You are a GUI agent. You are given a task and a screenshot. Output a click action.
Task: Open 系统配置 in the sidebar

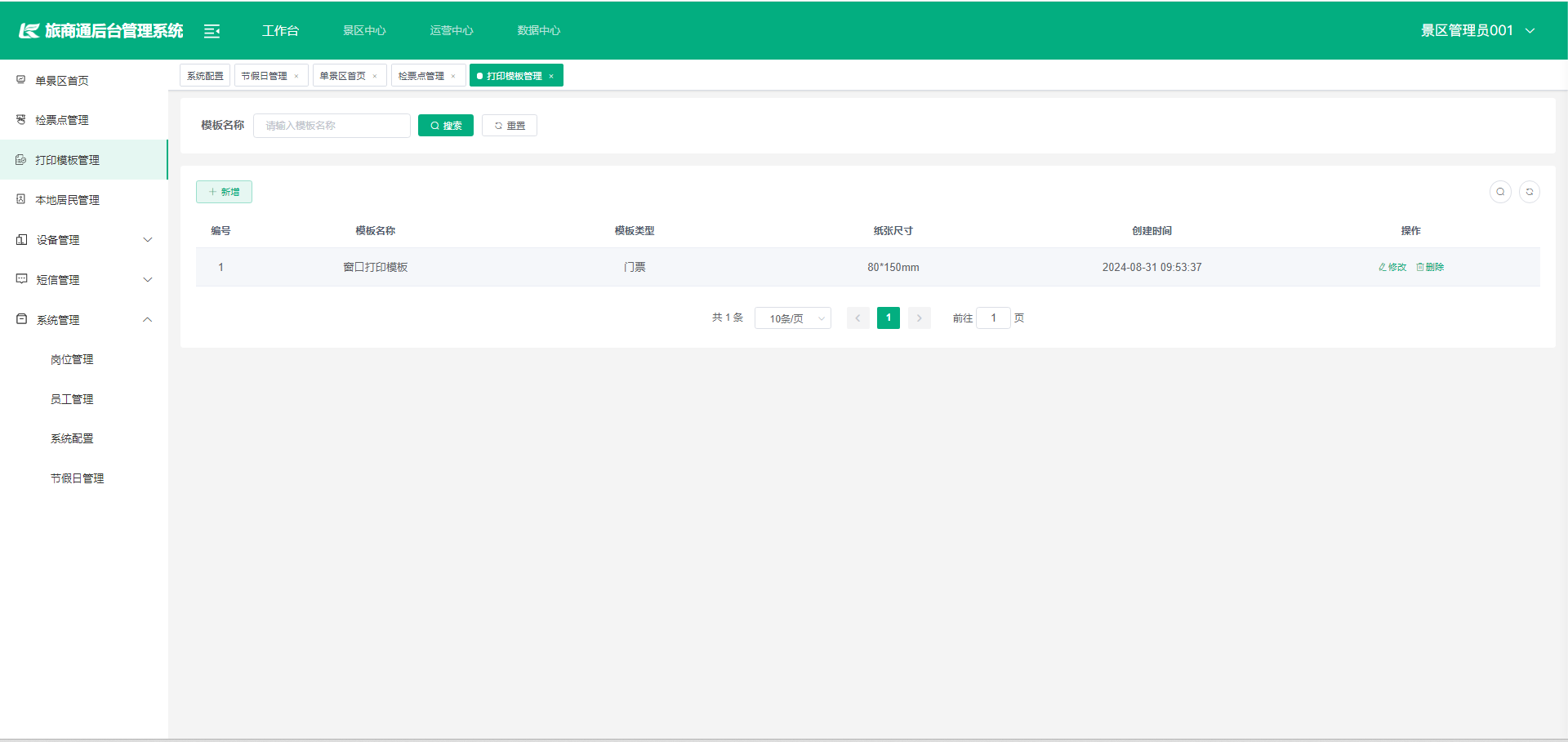click(x=72, y=438)
